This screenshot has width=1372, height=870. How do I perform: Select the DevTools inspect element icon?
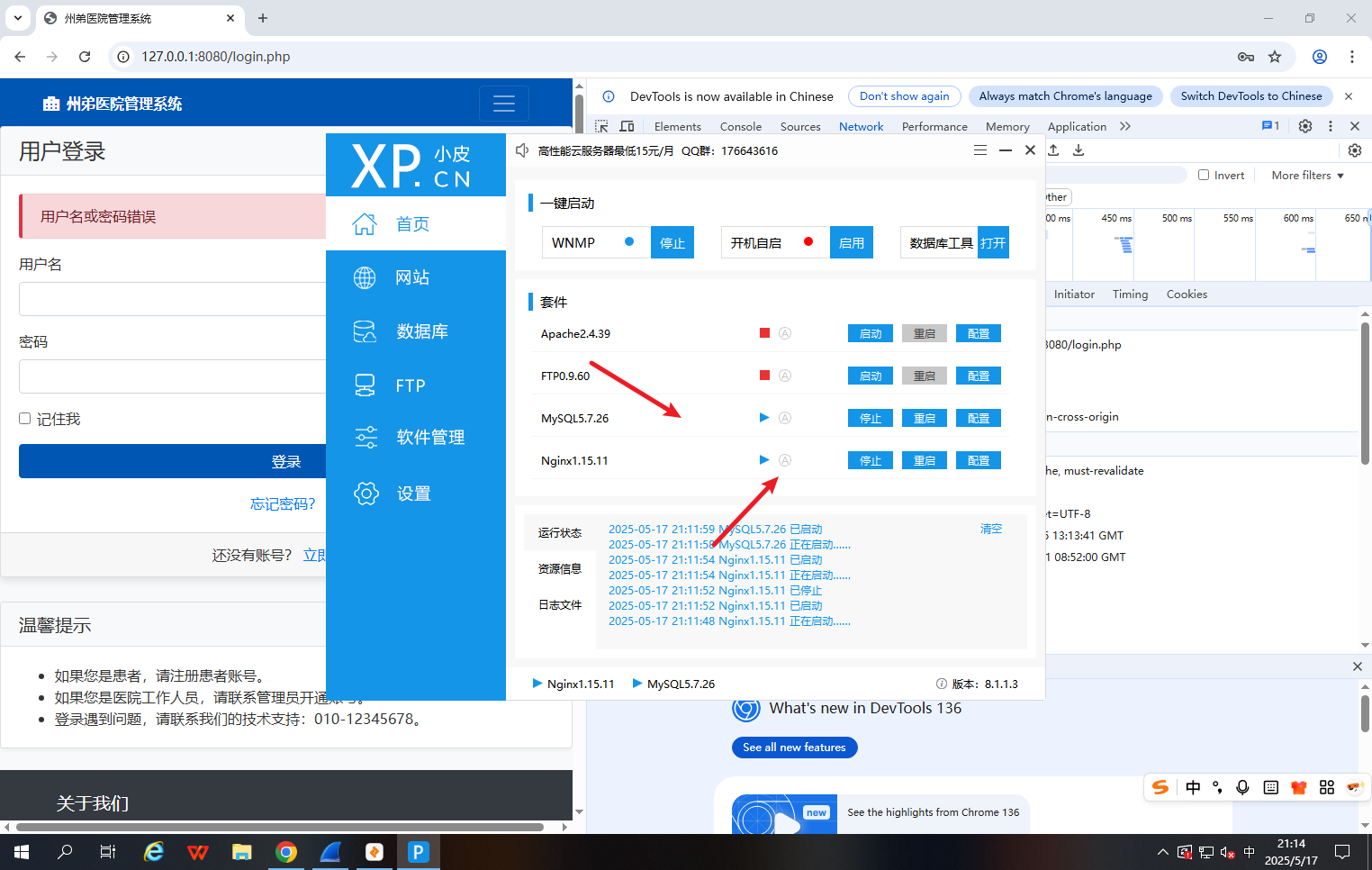601,126
